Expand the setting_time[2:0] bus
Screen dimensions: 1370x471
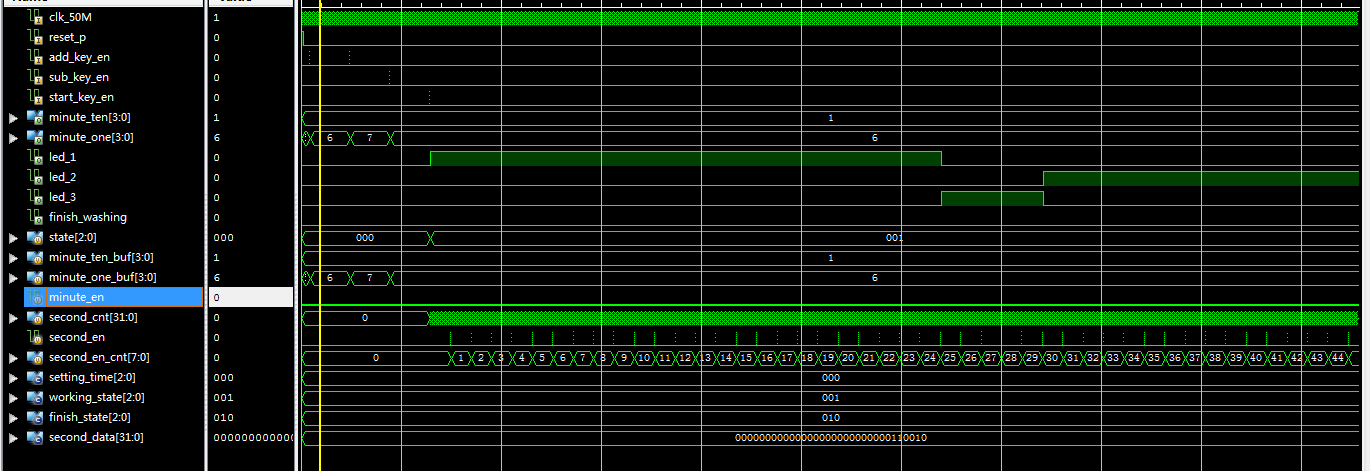click(13, 377)
